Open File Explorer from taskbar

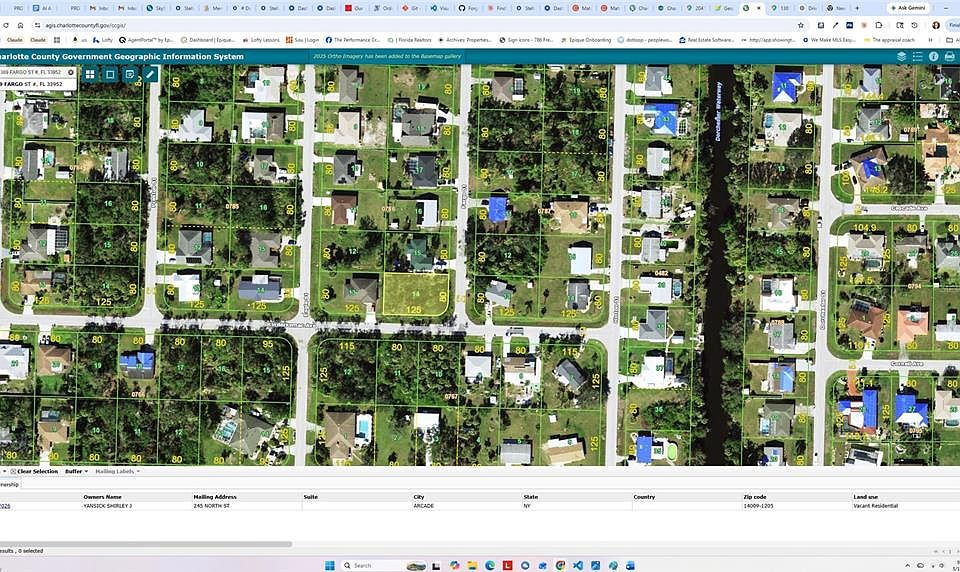pyautogui.click(x=473, y=565)
